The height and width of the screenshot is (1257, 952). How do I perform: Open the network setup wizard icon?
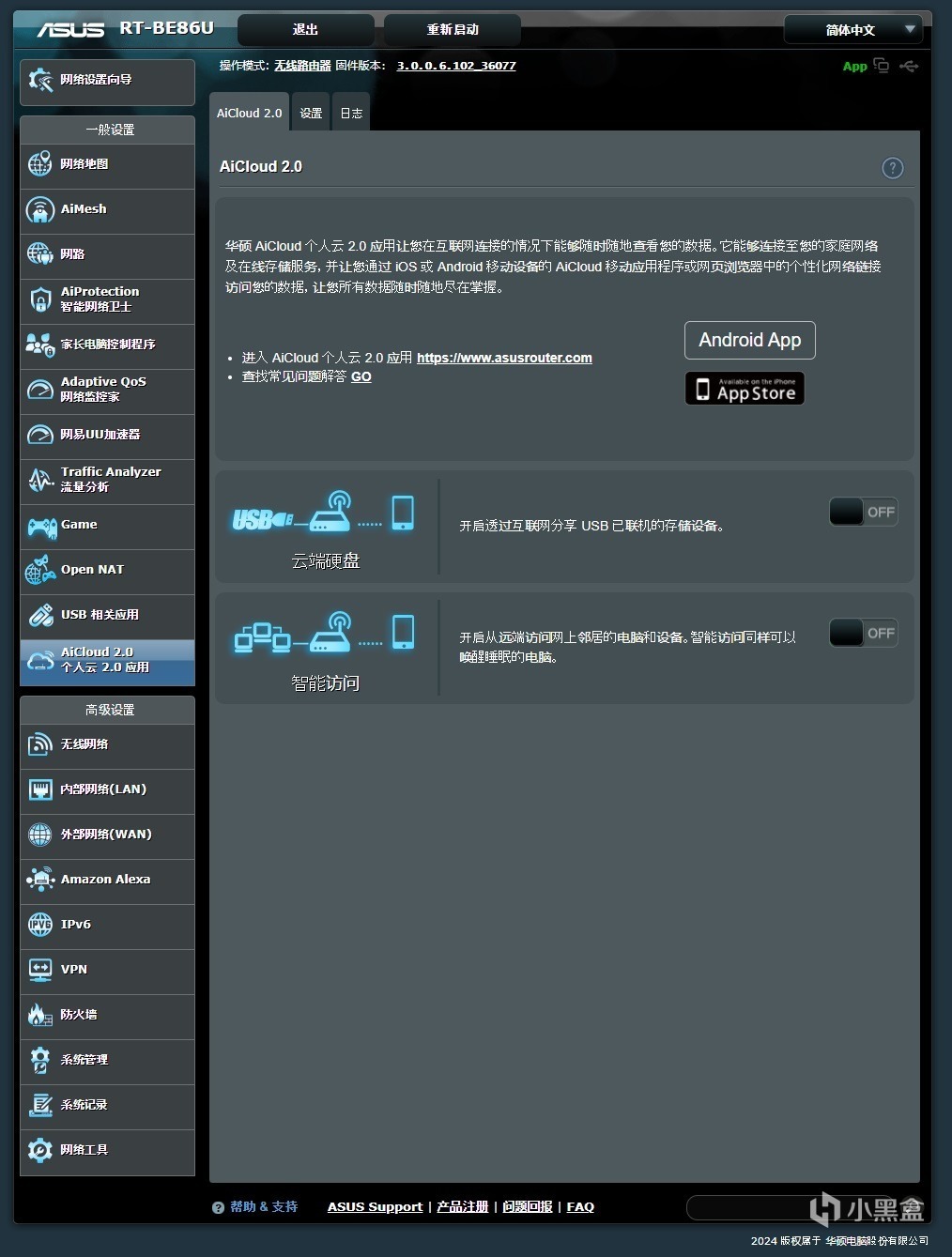(40, 80)
